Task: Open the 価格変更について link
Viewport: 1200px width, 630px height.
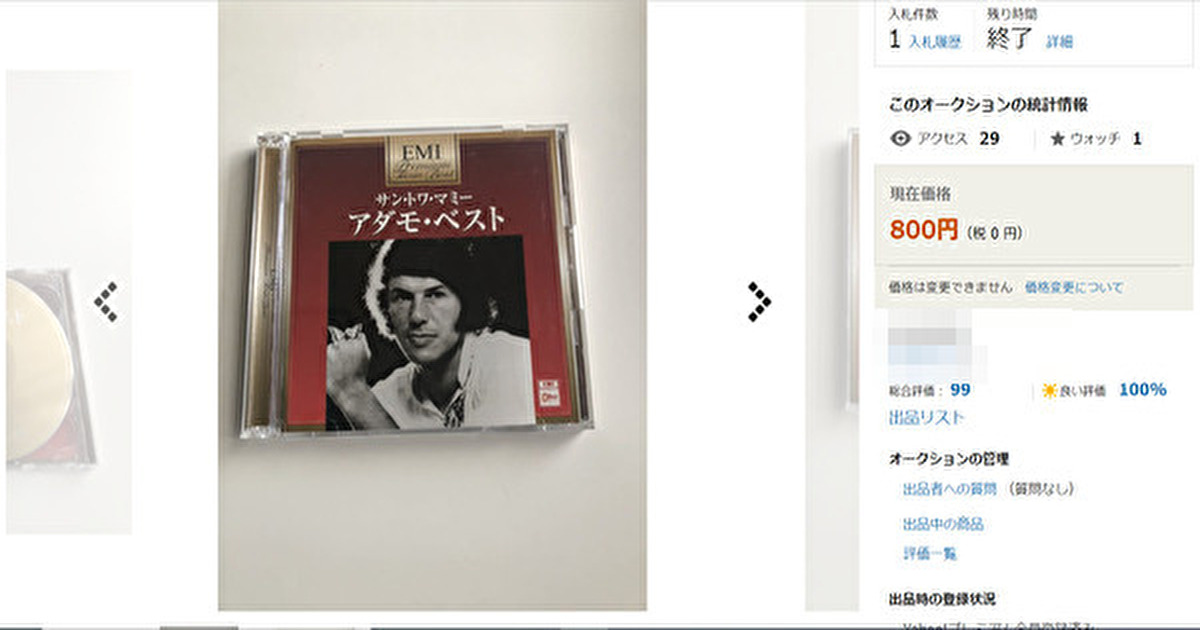Action: tap(1073, 287)
